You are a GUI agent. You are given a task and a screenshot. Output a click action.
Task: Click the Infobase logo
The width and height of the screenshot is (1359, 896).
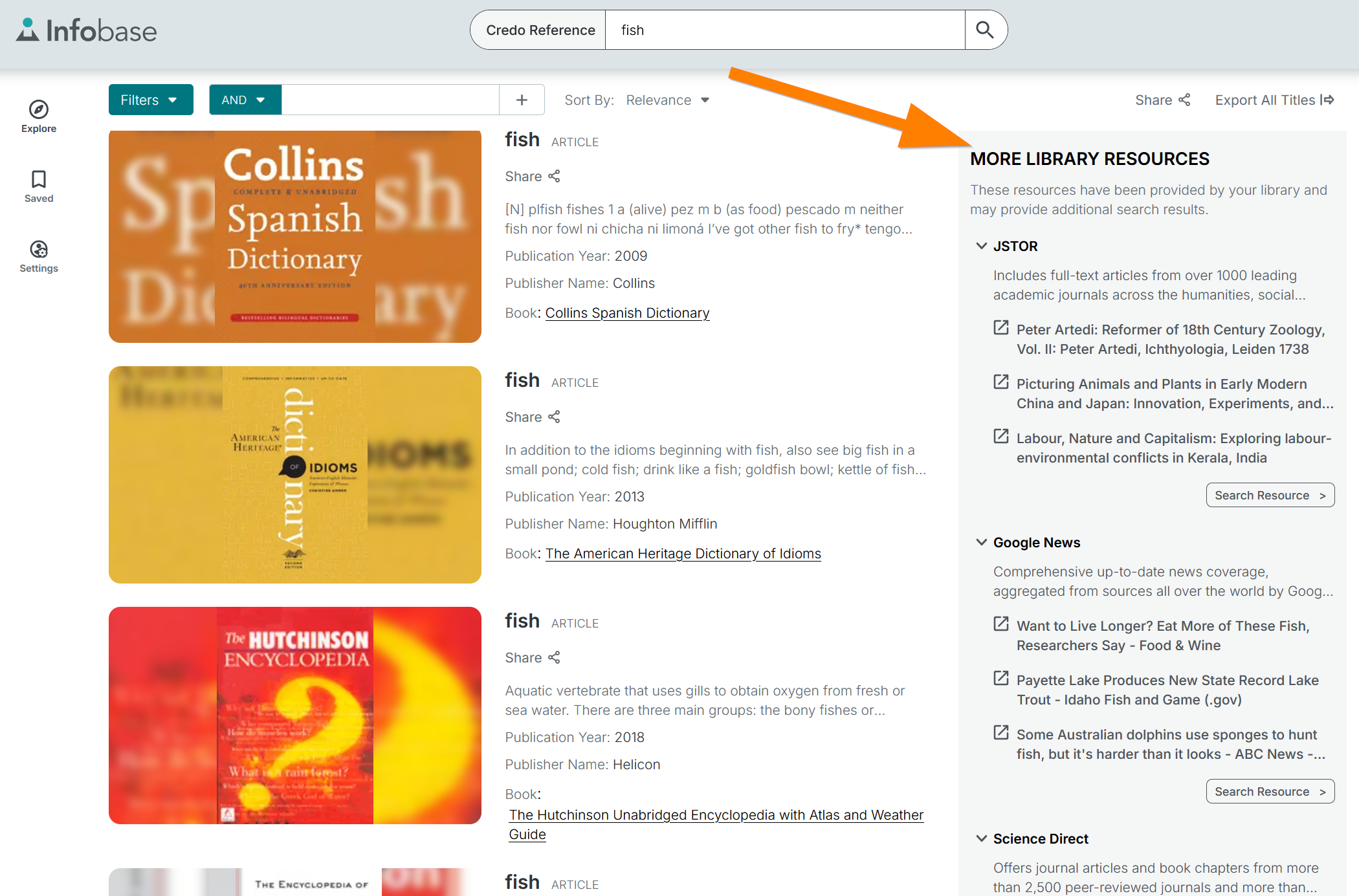[86, 30]
